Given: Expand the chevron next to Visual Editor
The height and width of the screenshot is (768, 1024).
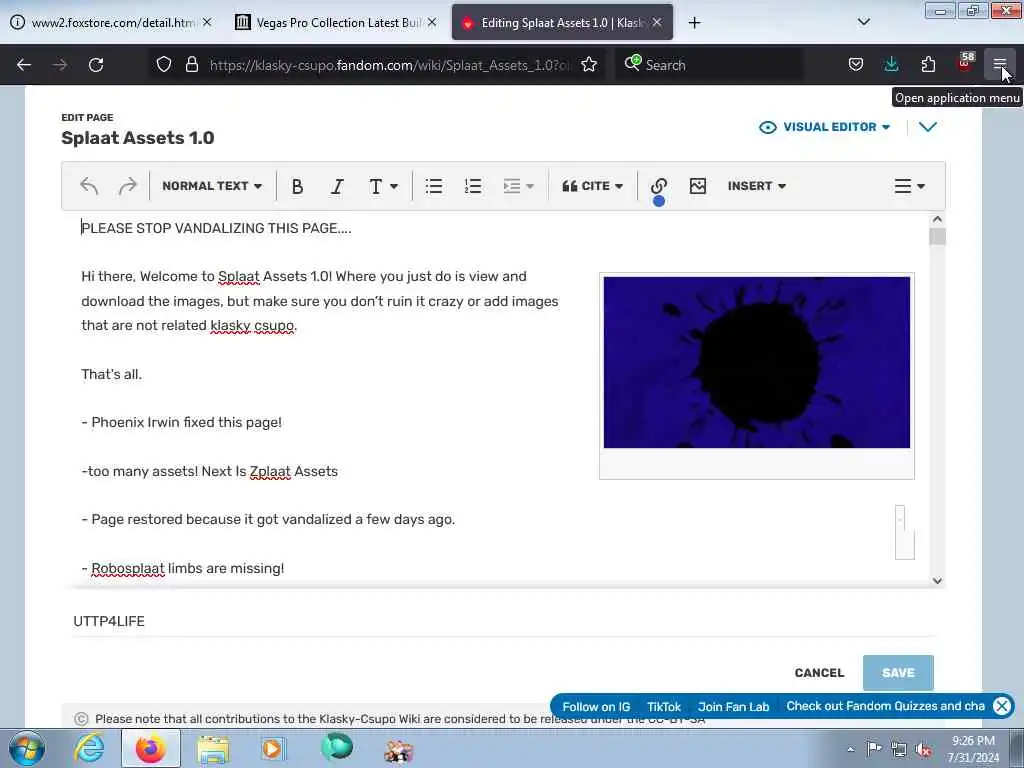Looking at the screenshot, I should tap(927, 127).
